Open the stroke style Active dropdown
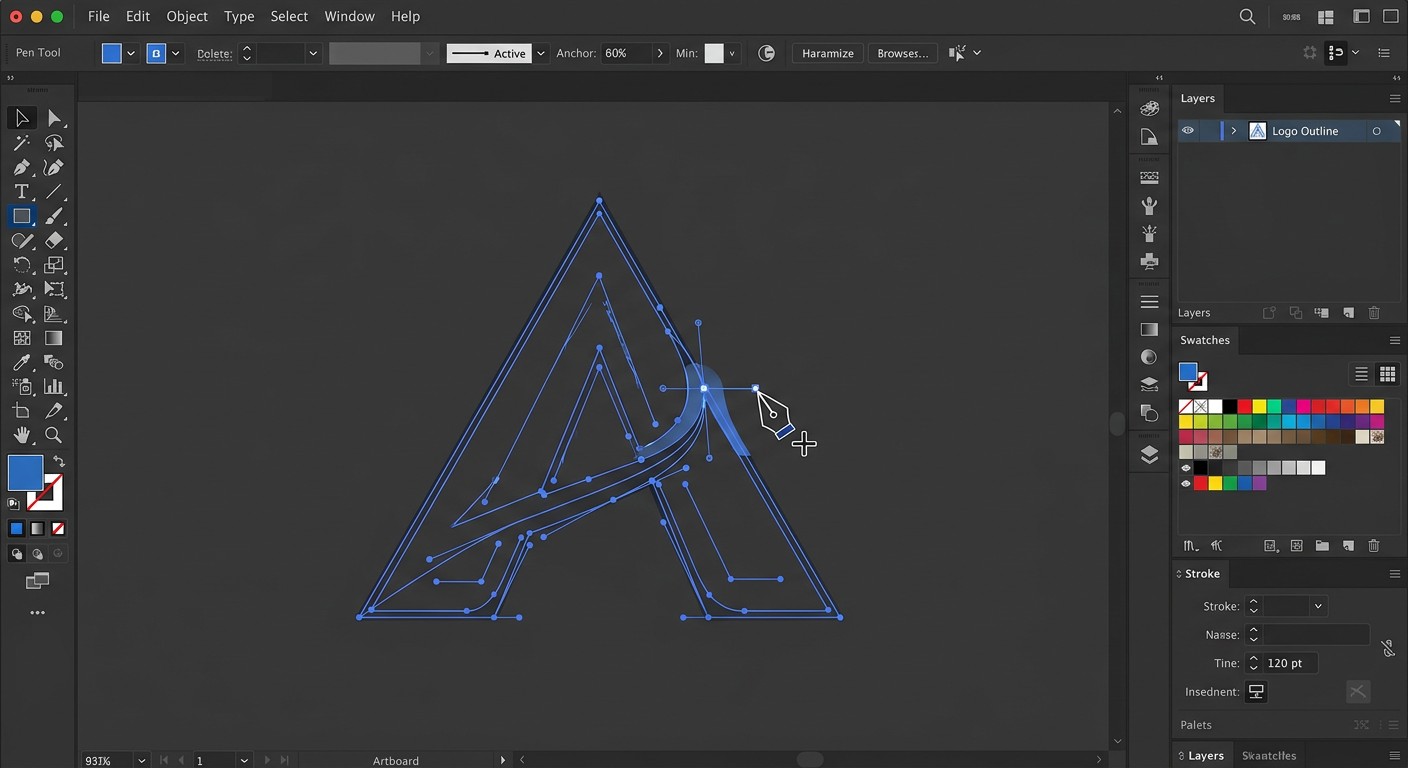The image size is (1408, 768). click(541, 53)
